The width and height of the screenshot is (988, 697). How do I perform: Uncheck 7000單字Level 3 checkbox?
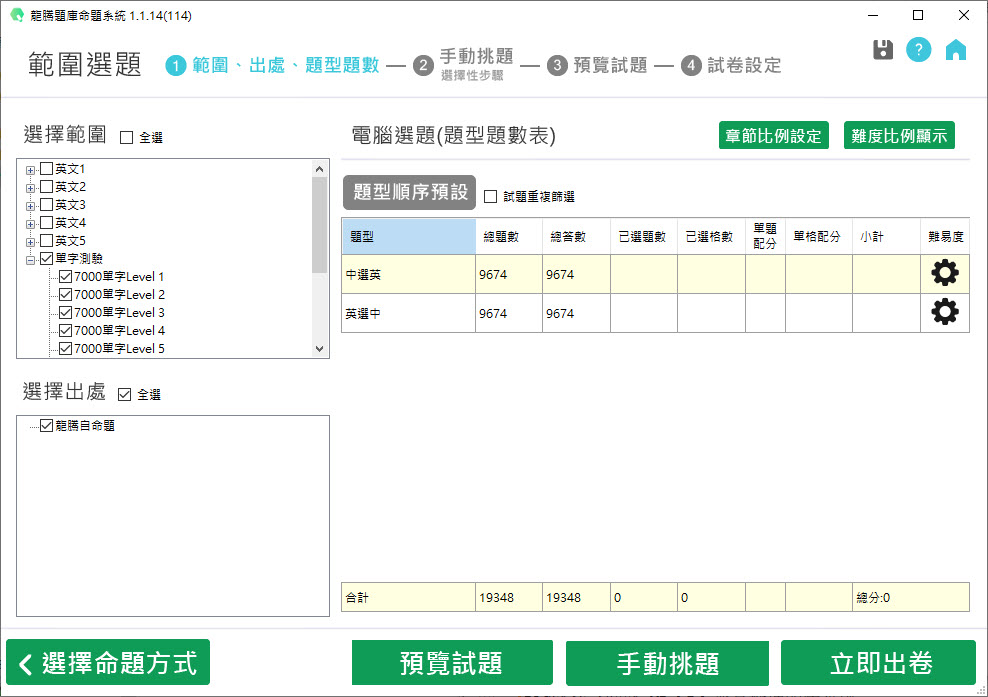[66, 313]
